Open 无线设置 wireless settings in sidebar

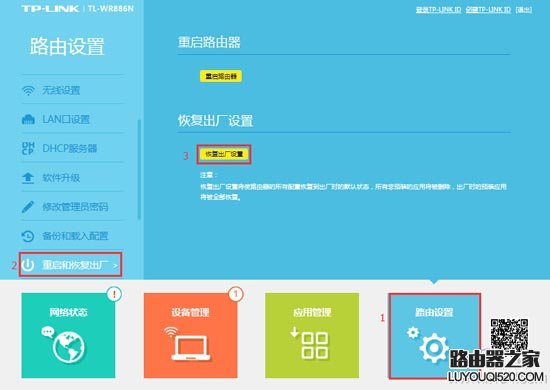click(72, 90)
